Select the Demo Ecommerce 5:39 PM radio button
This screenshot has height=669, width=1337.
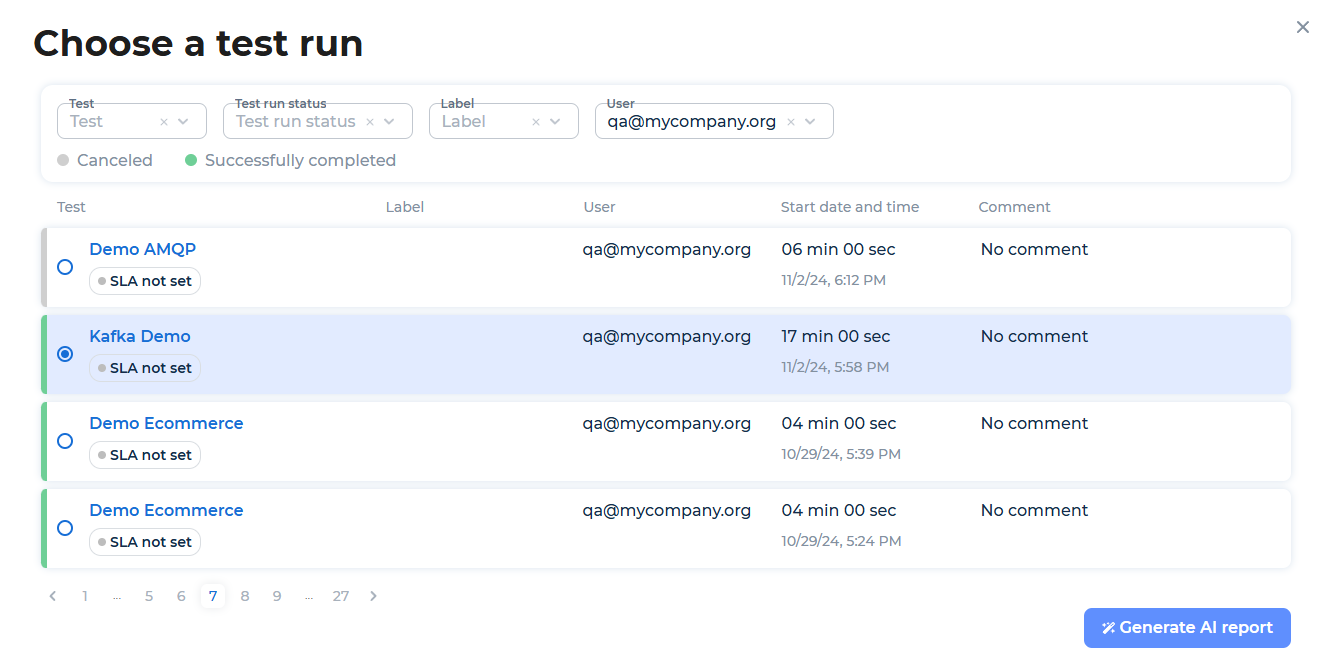(65, 441)
